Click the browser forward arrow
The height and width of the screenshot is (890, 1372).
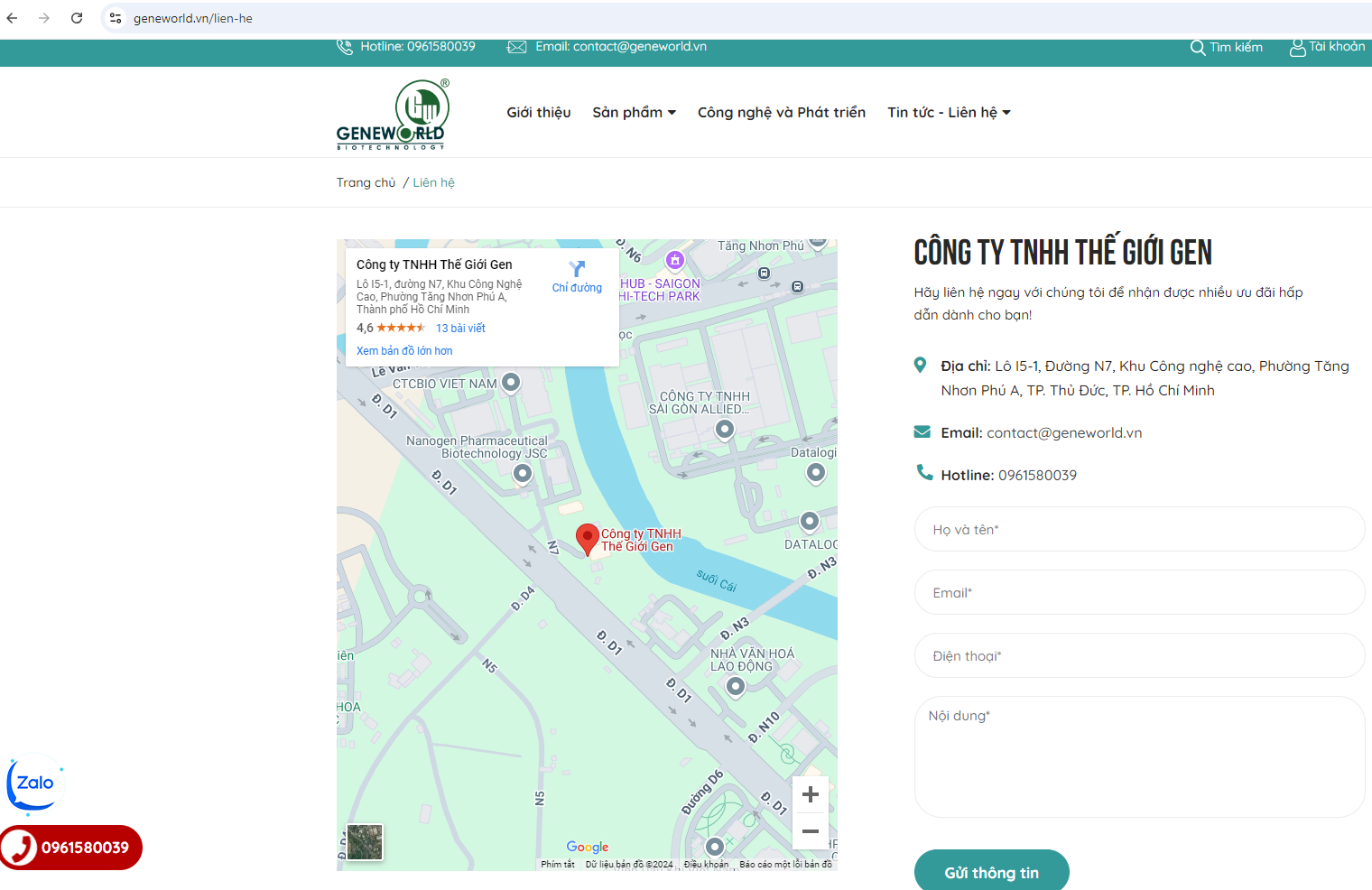tap(44, 18)
